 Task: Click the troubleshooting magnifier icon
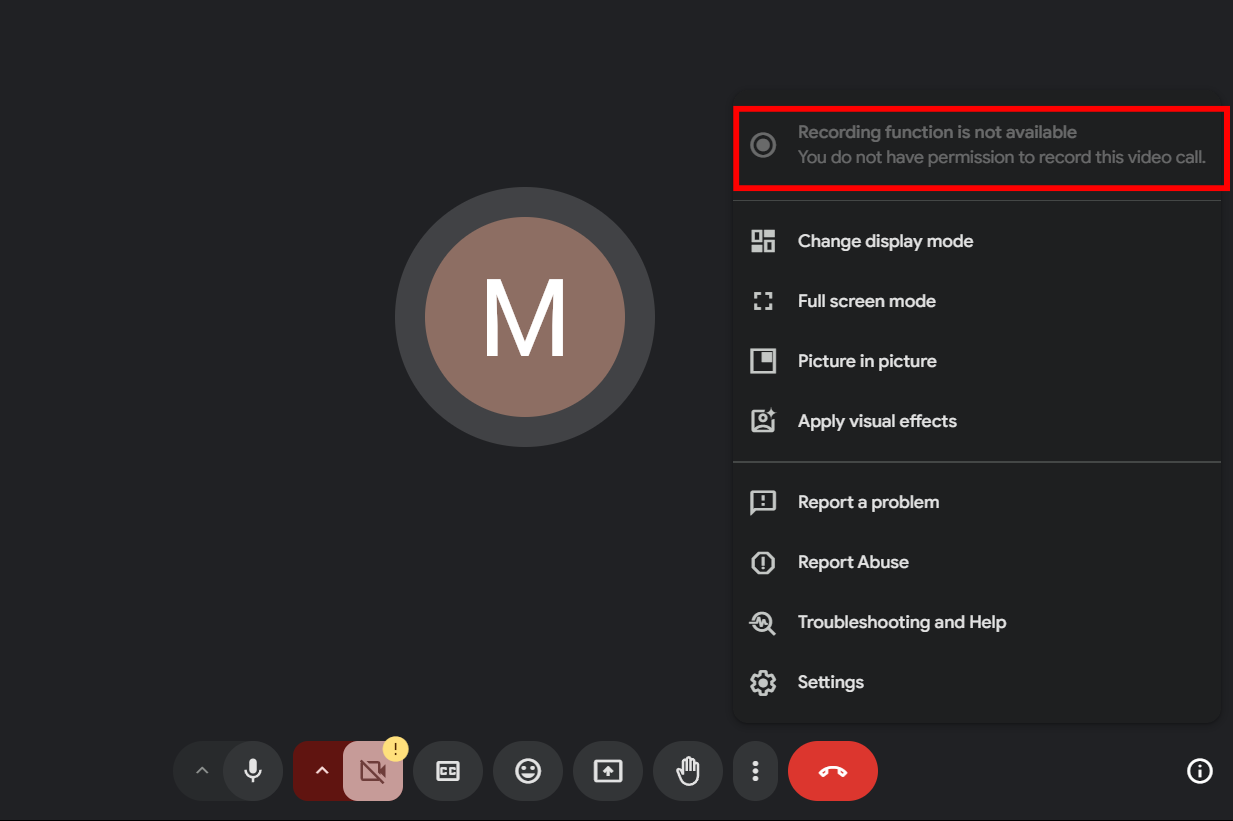click(x=763, y=622)
